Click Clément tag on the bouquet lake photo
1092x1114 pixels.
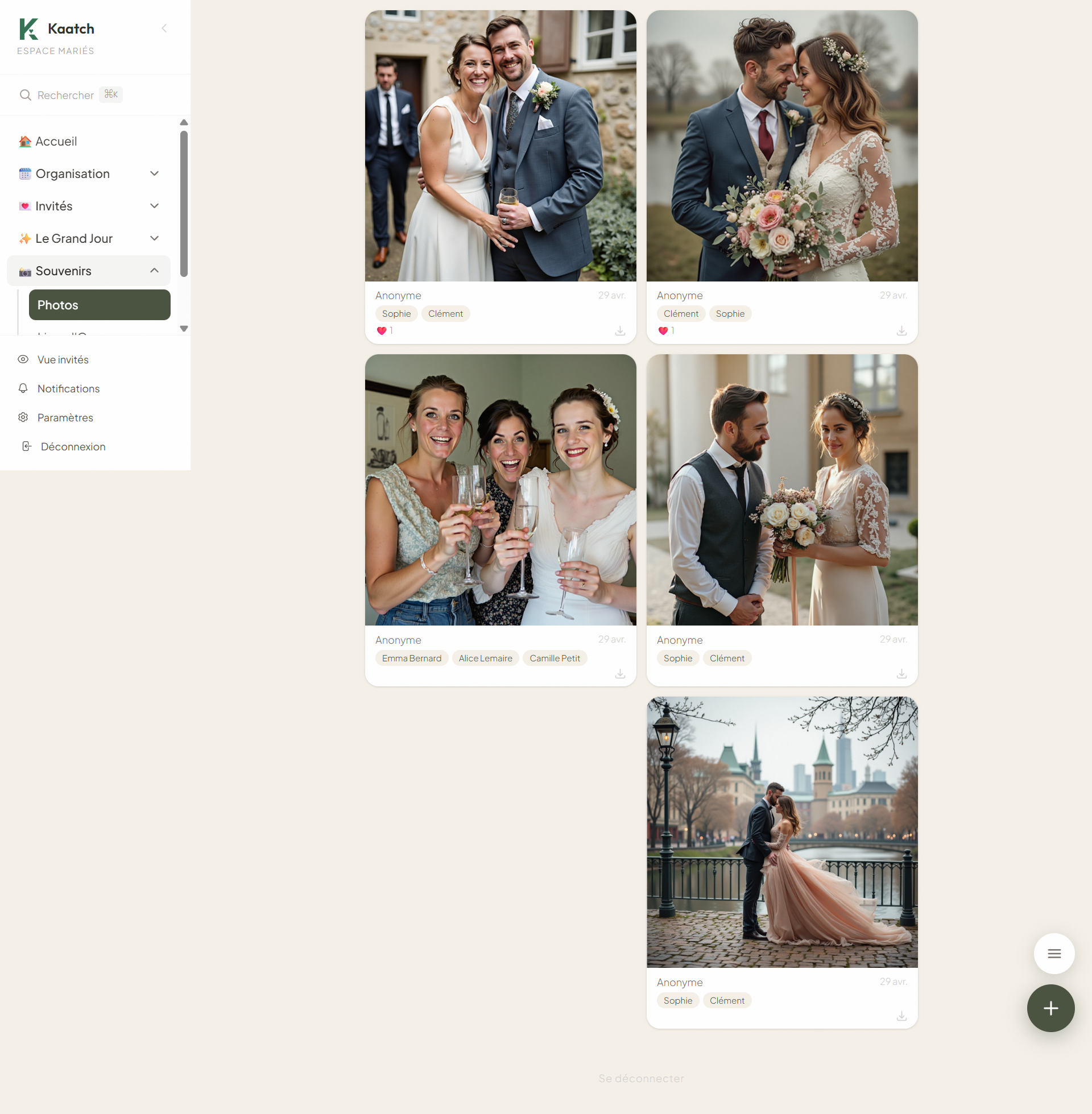pos(681,314)
